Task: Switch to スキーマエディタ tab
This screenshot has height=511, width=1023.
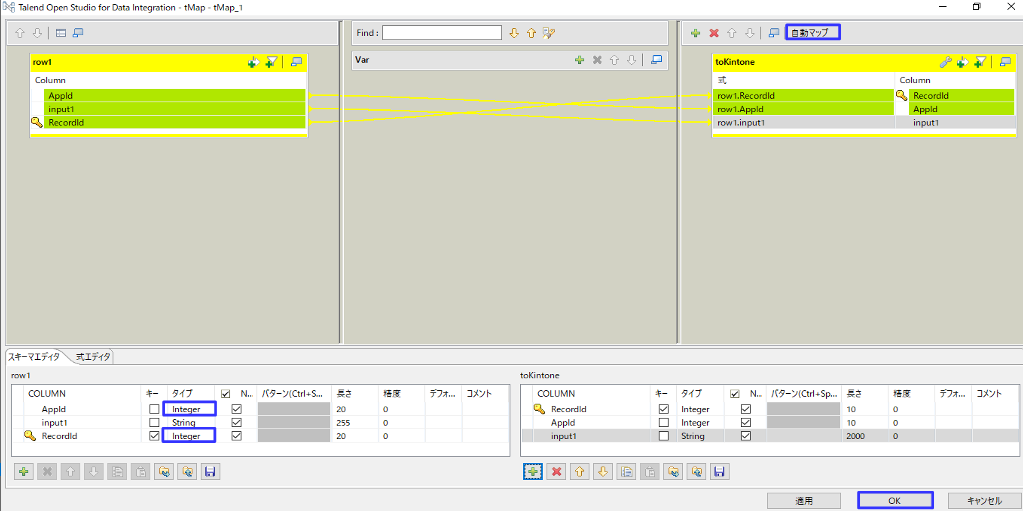Action: click(34, 356)
